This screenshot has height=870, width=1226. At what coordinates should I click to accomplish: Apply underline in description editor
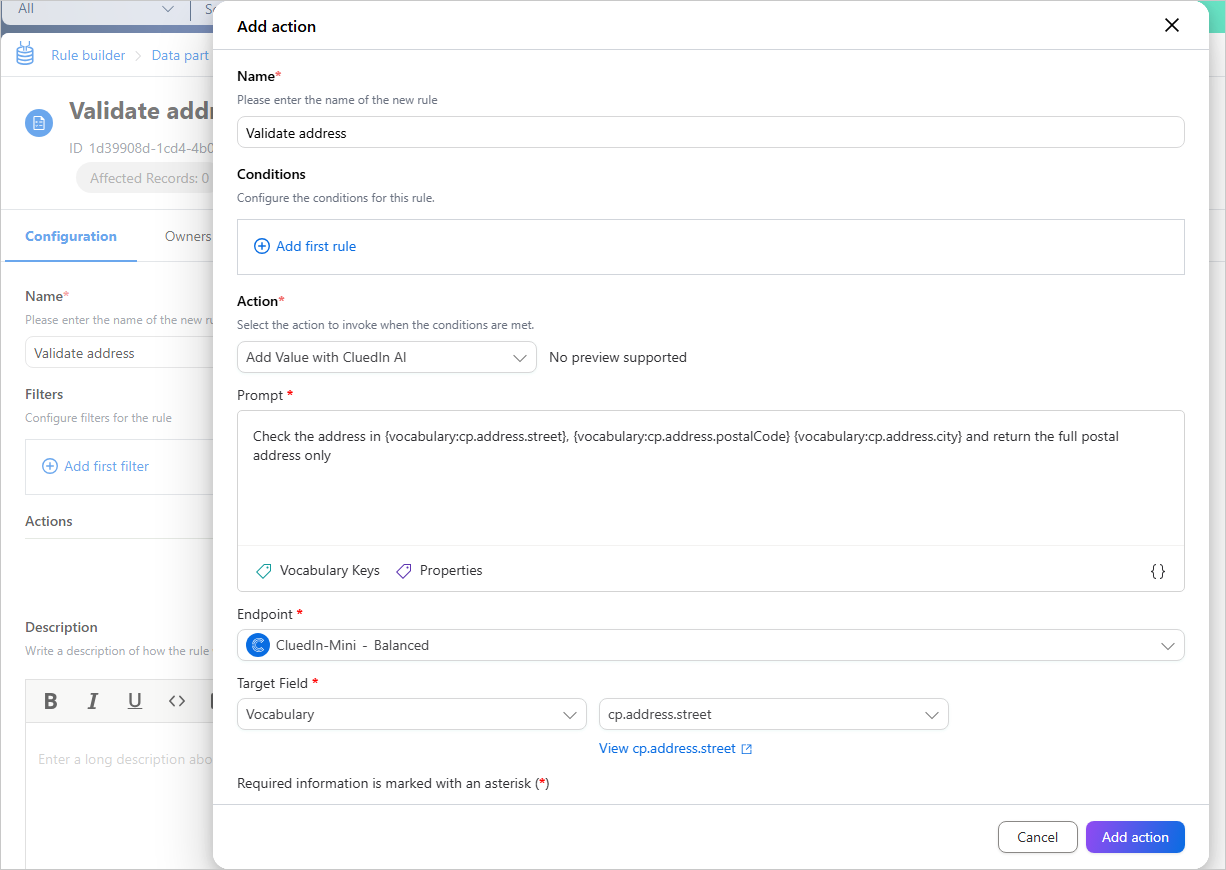click(x=135, y=701)
